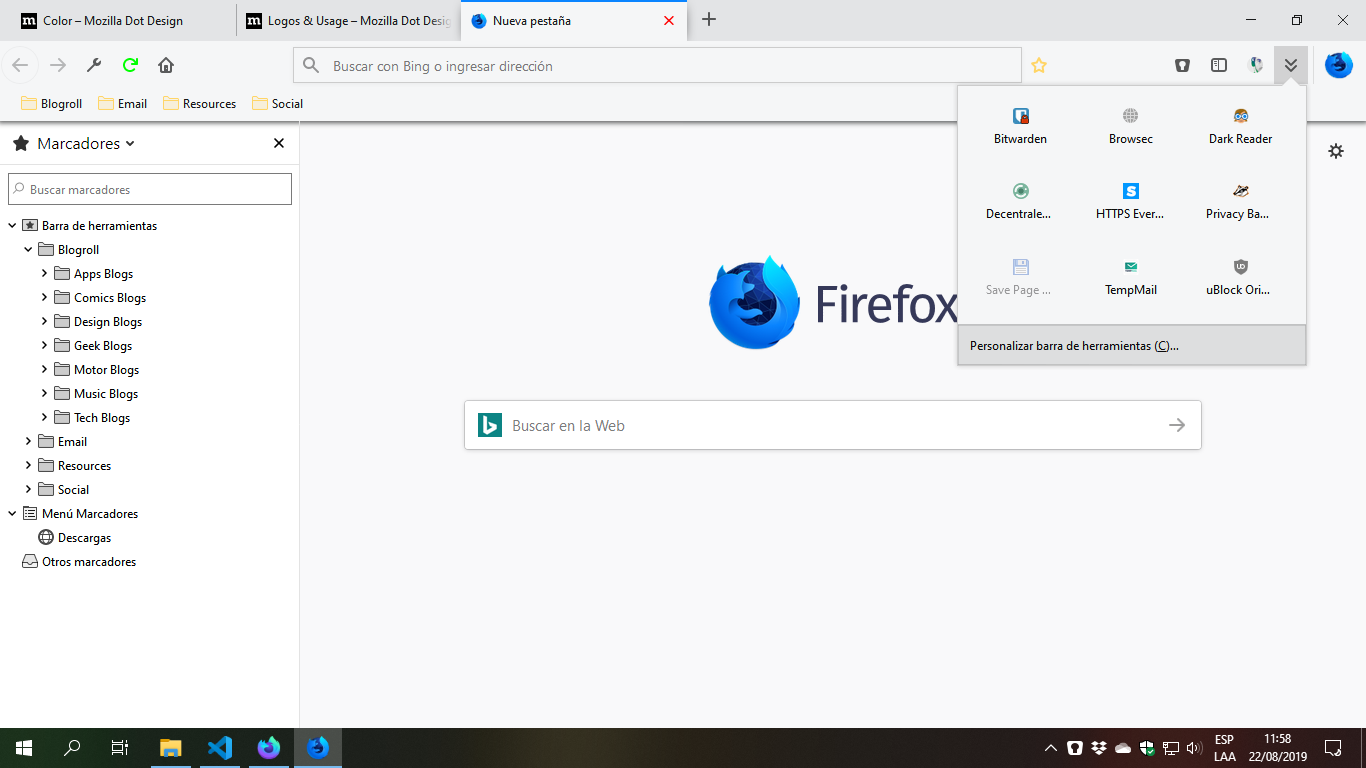
Task: Expand the Music Blogs folder
Action: tap(45, 393)
